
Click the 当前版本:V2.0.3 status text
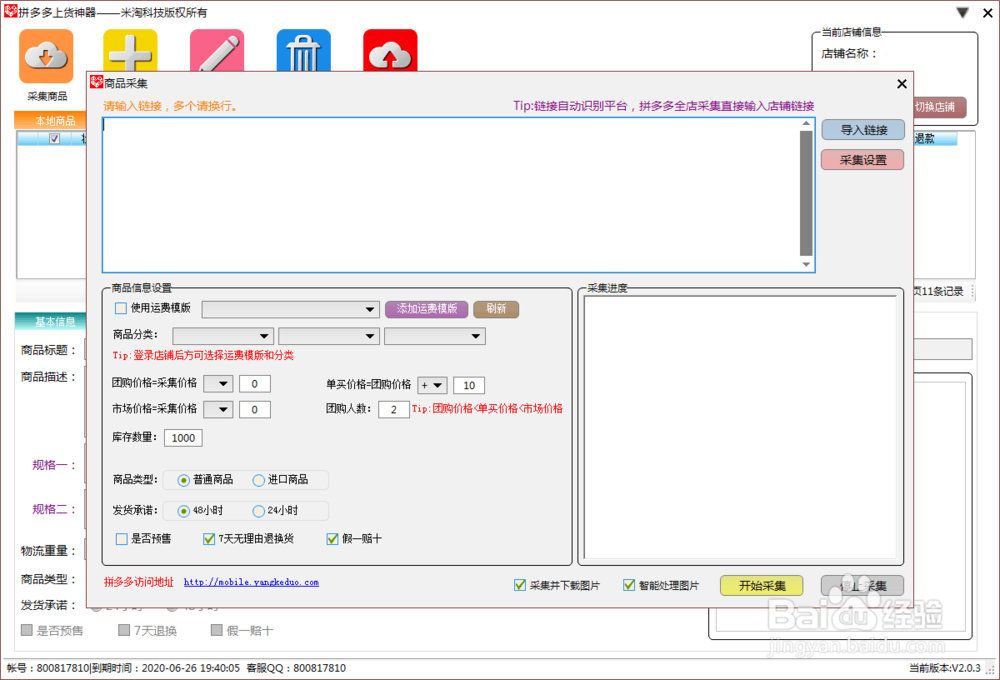945,668
